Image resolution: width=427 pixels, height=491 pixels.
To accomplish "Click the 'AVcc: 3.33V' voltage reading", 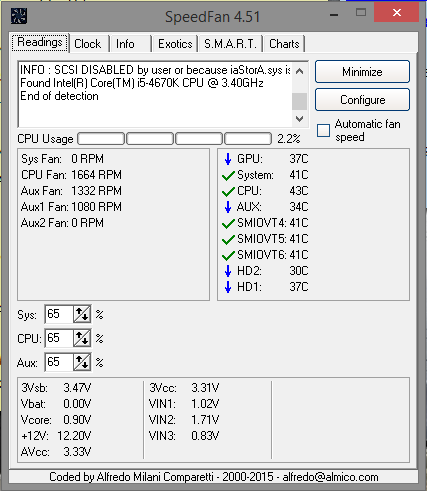I will [x=56, y=452].
